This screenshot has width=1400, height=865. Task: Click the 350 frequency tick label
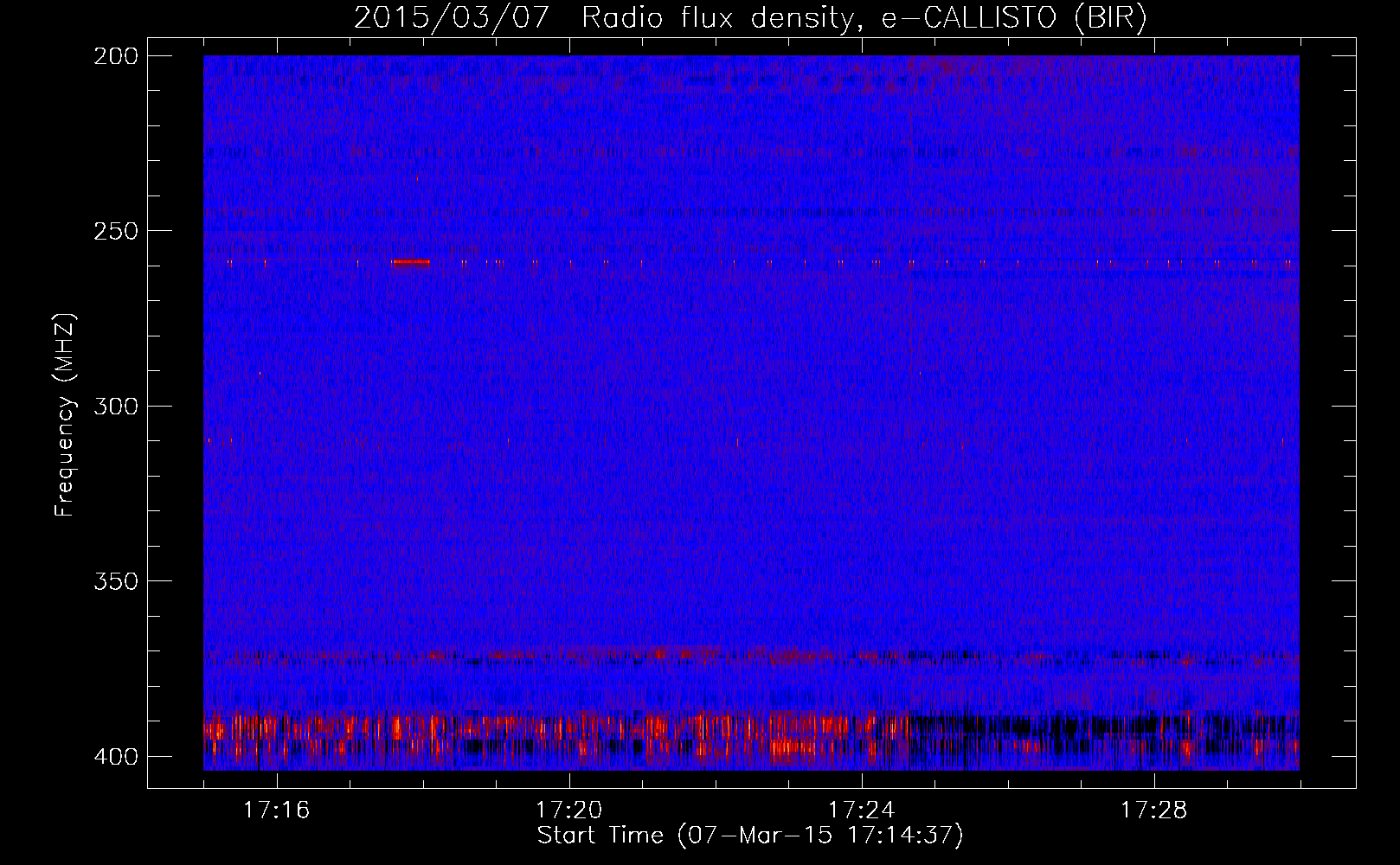click(116, 581)
